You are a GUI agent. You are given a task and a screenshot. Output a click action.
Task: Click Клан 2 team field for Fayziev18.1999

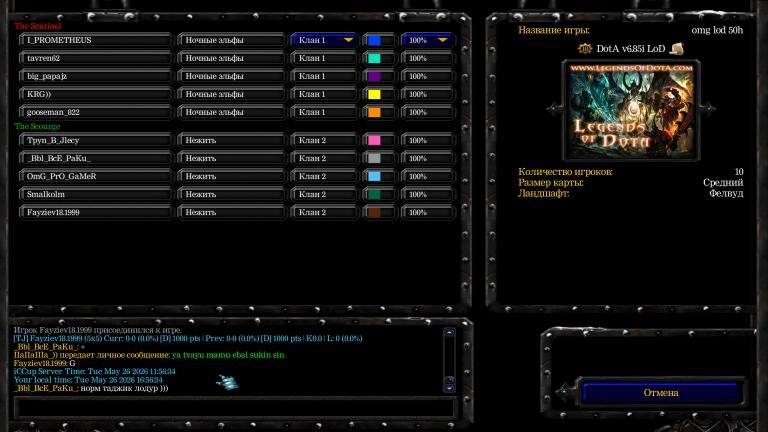pyautogui.click(x=324, y=213)
